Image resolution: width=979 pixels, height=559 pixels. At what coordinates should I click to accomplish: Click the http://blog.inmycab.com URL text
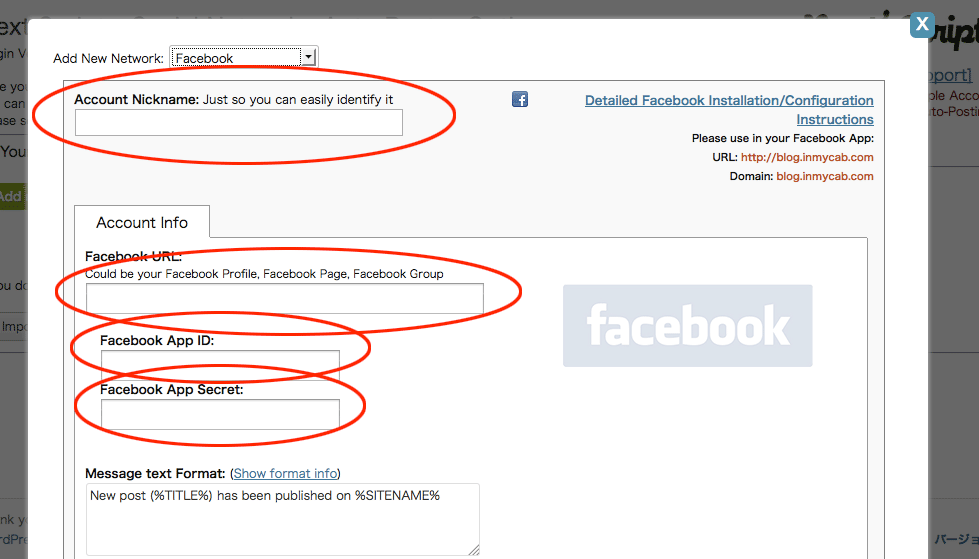point(807,157)
